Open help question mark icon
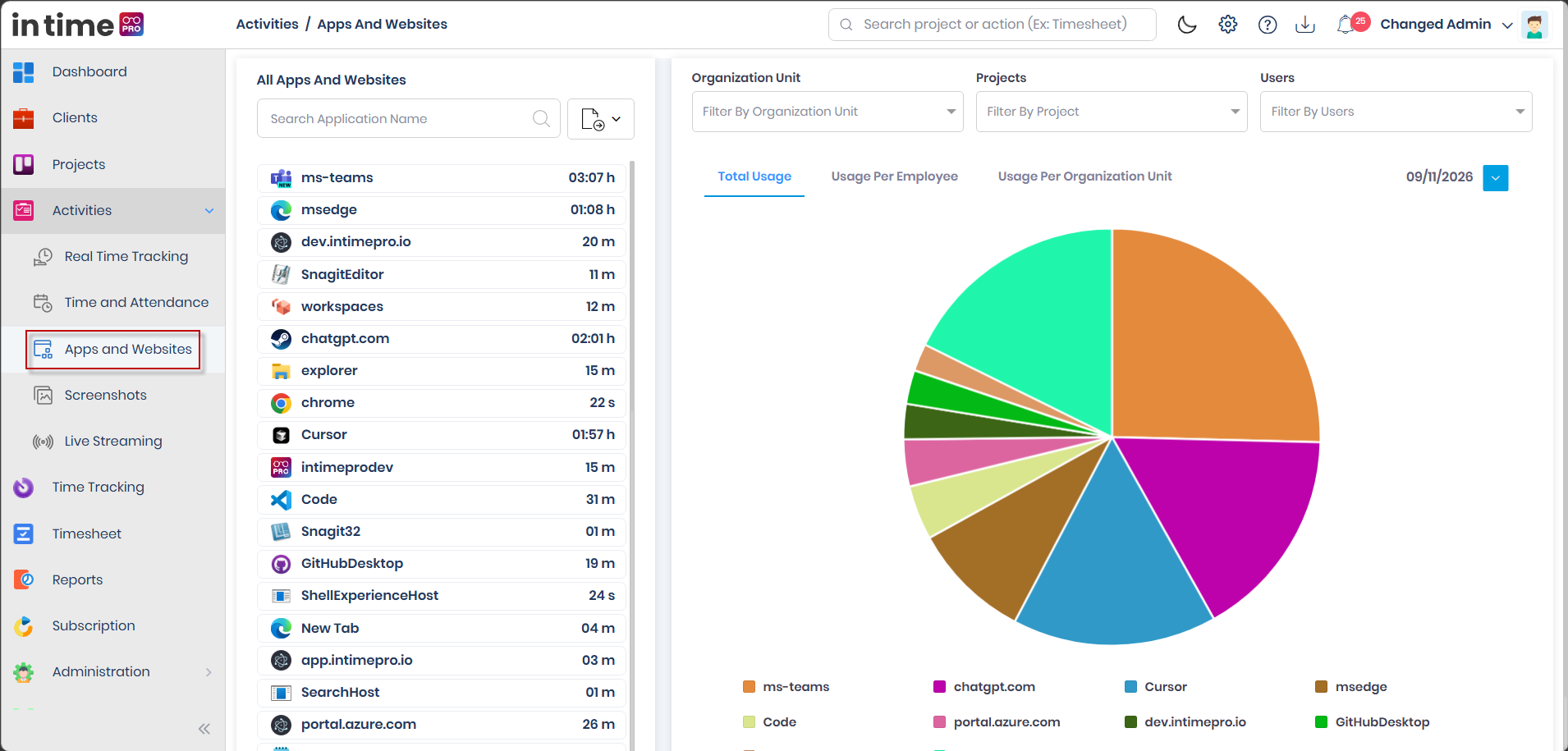The image size is (1568, 751). 1268,25
